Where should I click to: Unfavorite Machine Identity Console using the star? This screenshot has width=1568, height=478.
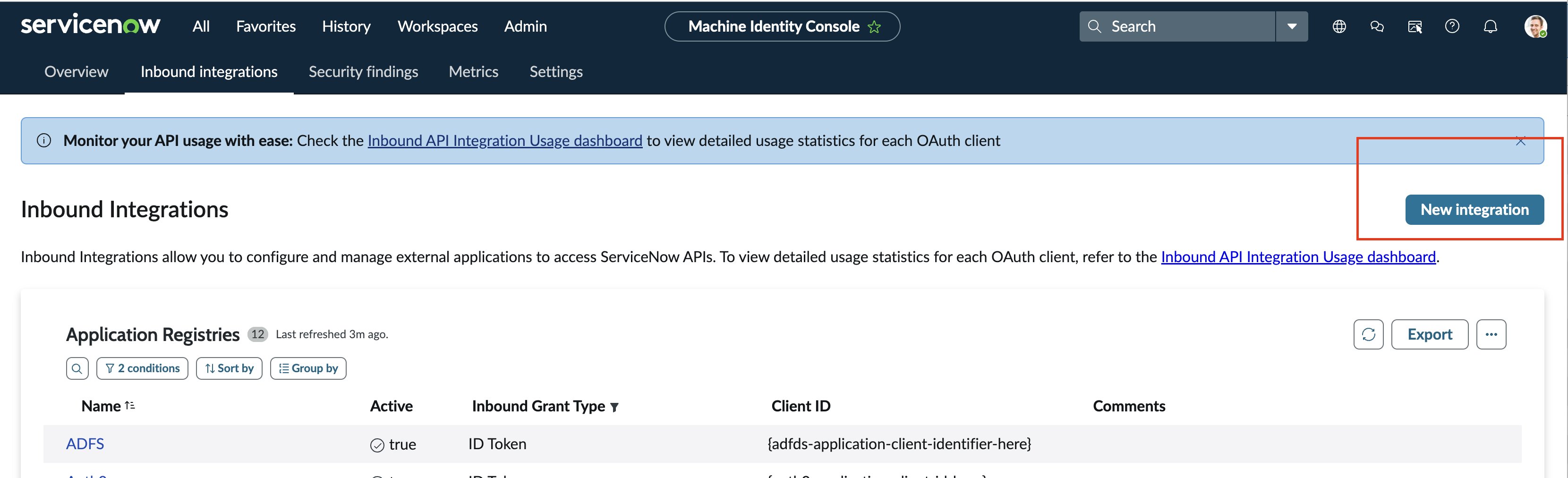[x=874, y=26]
